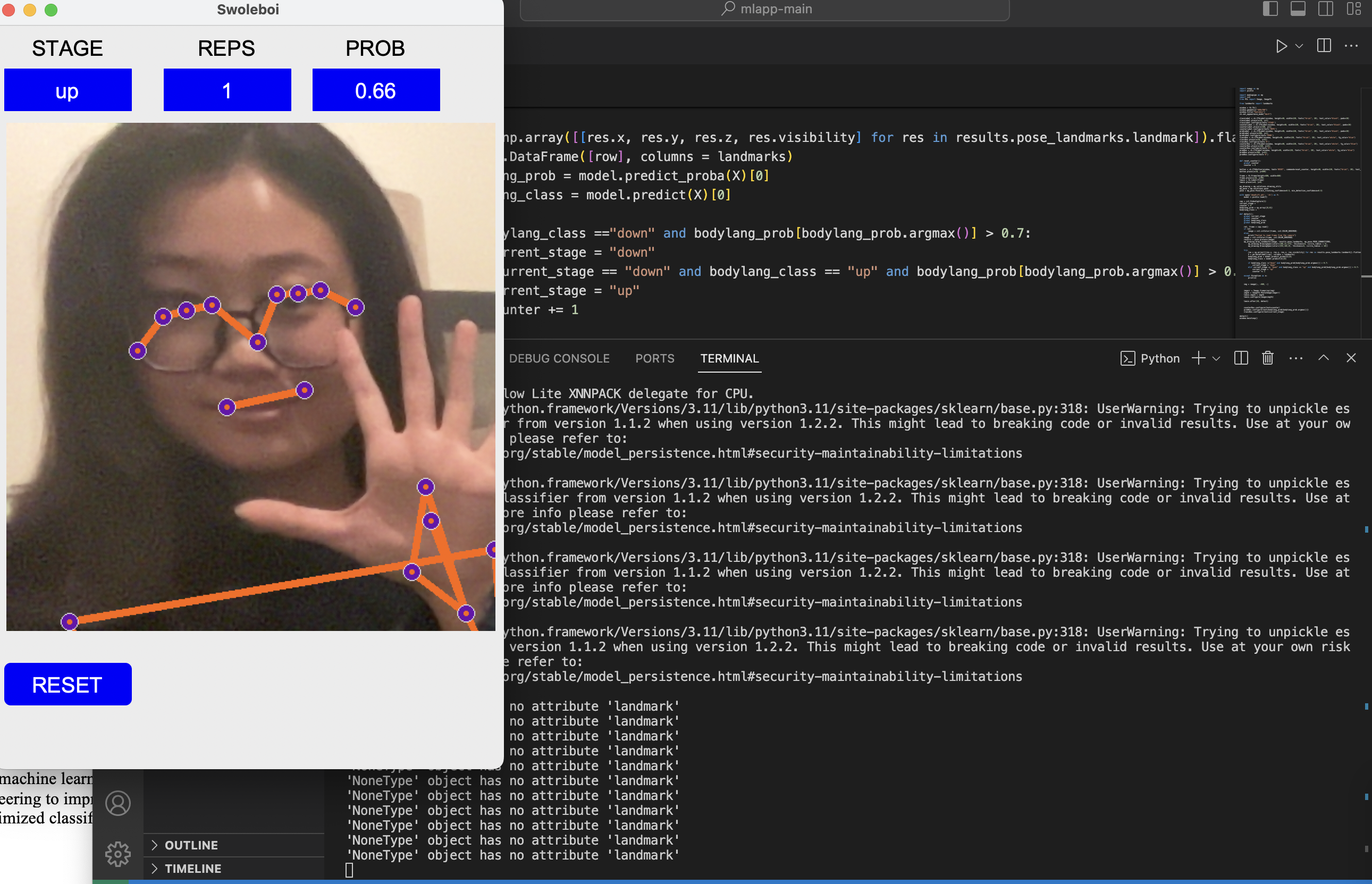1372x884 pixels.
Task: Open more actions ellipsis in terminal toolbar
Action: tap(1295, 358)
